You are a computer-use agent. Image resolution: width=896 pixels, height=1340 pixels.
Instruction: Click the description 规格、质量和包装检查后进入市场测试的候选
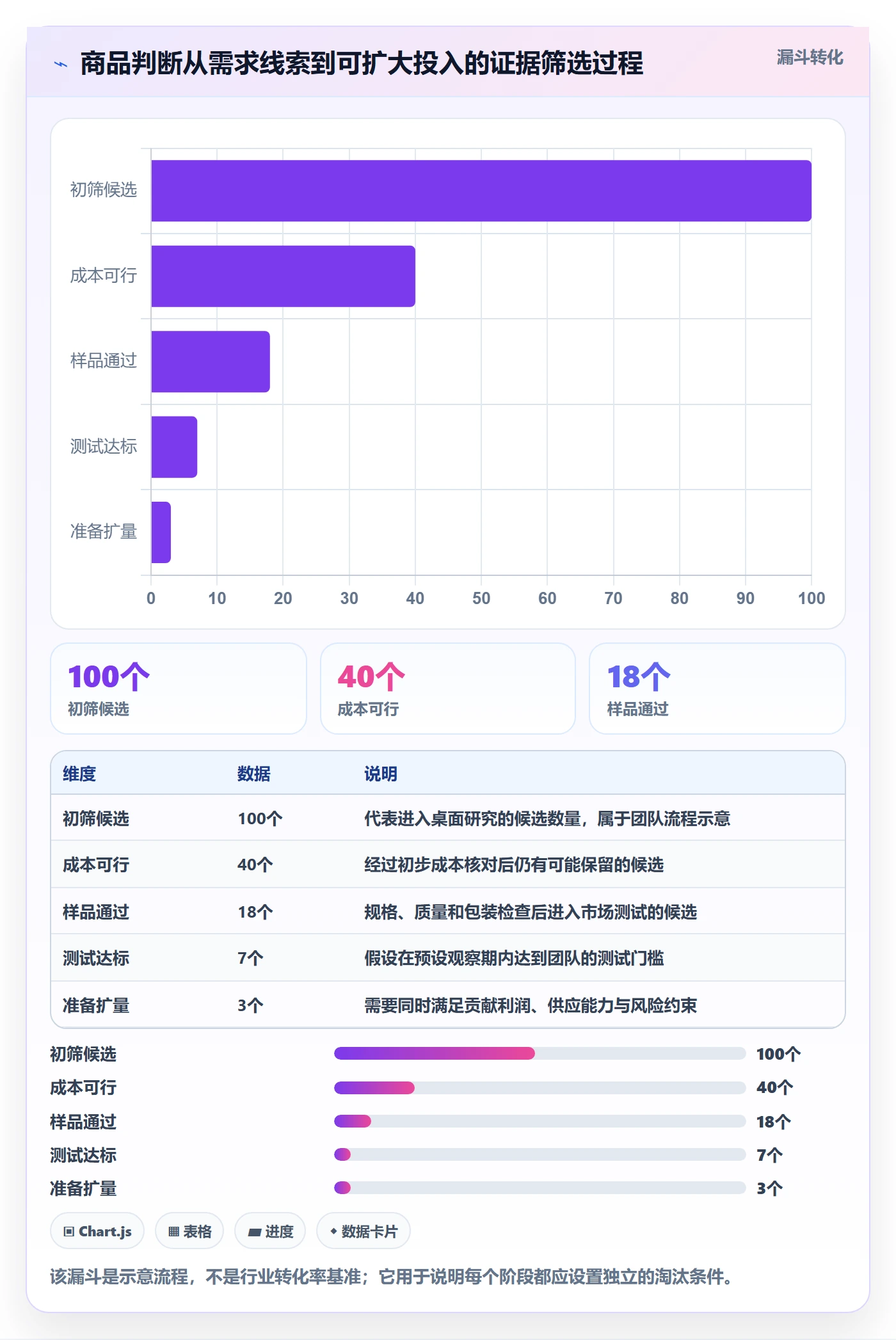531,912
